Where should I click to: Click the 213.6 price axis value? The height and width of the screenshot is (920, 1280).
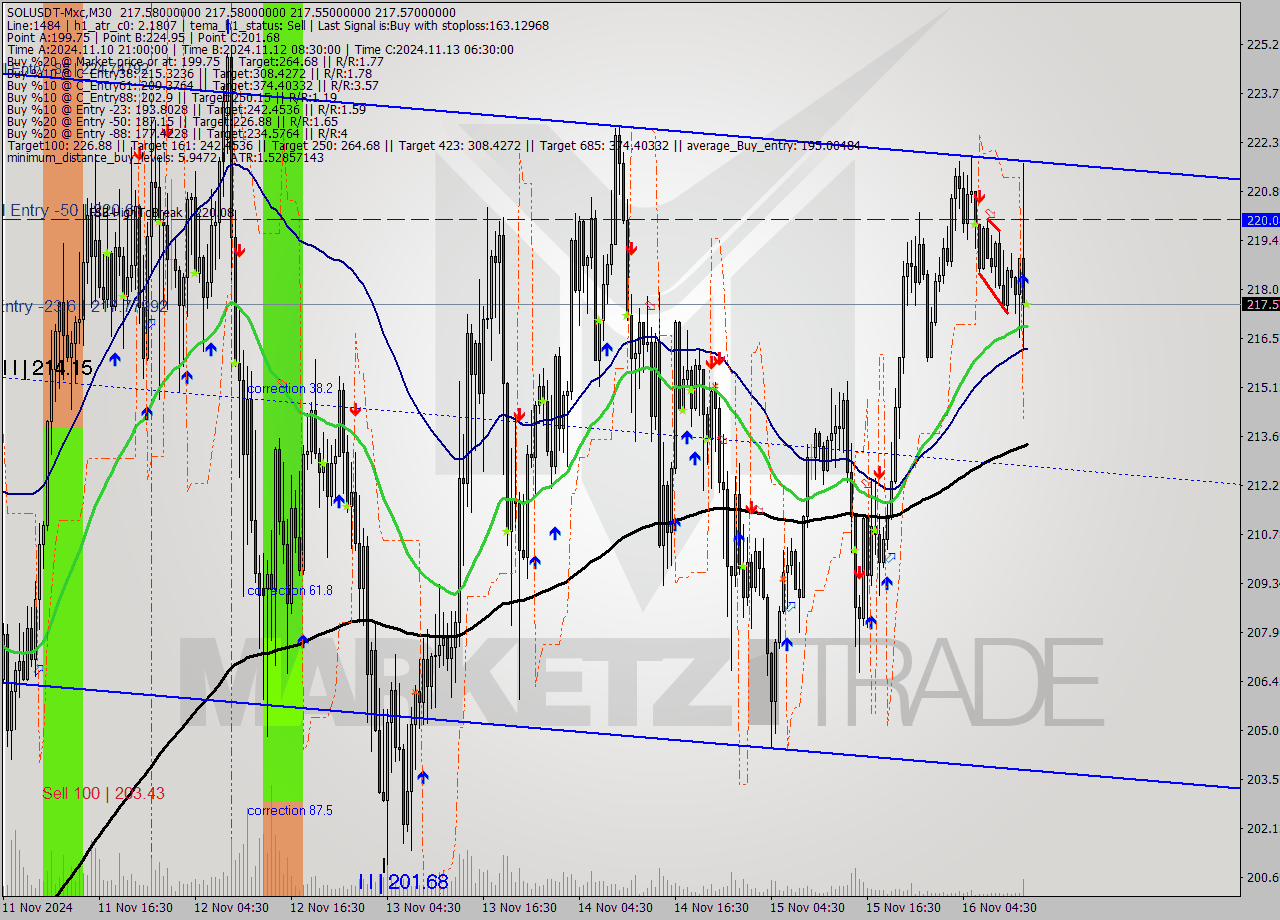pyautogui.click(x=1262, y=436)
